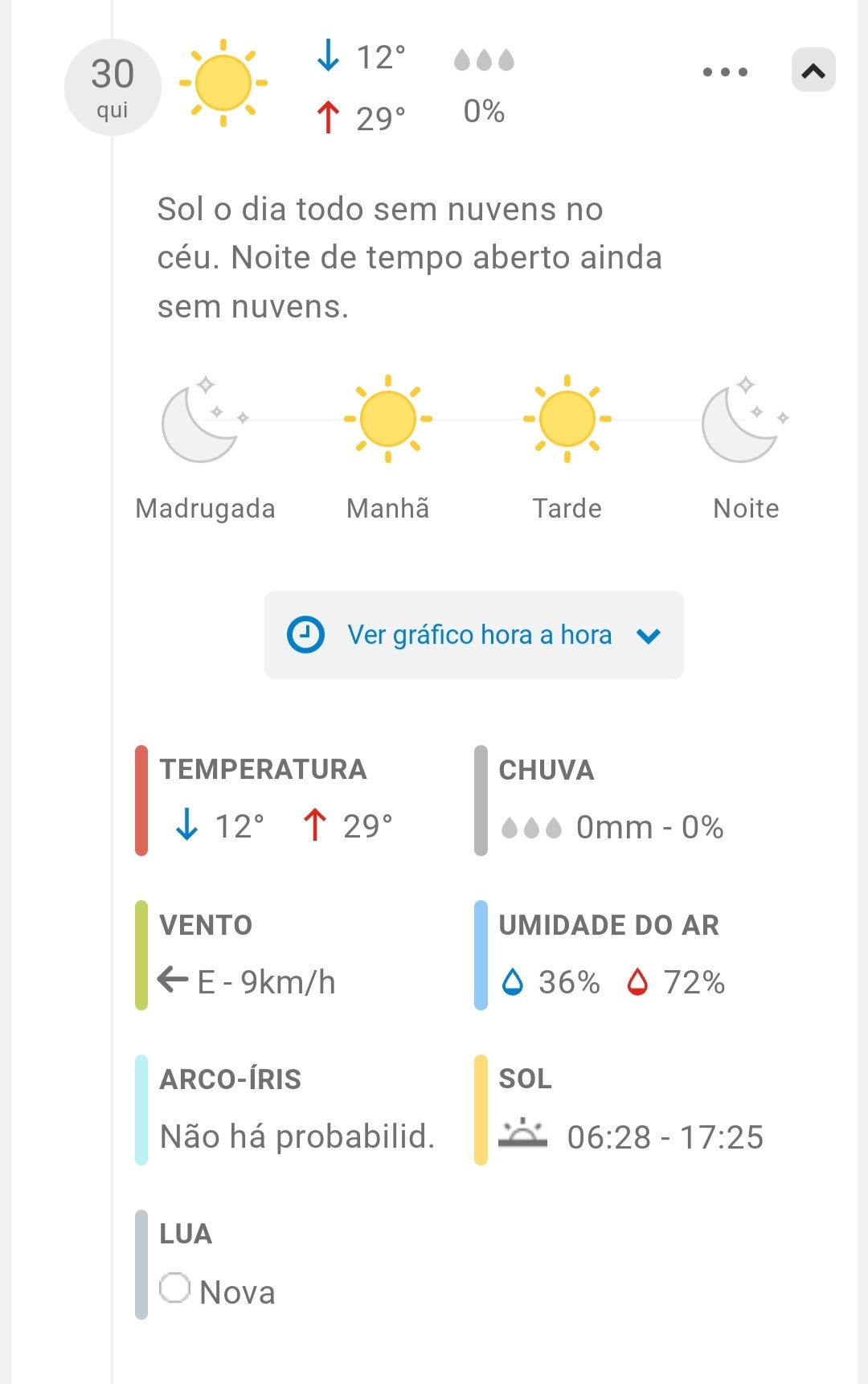Click the red maximum humidity drop icon

click(x=637, y=982)
